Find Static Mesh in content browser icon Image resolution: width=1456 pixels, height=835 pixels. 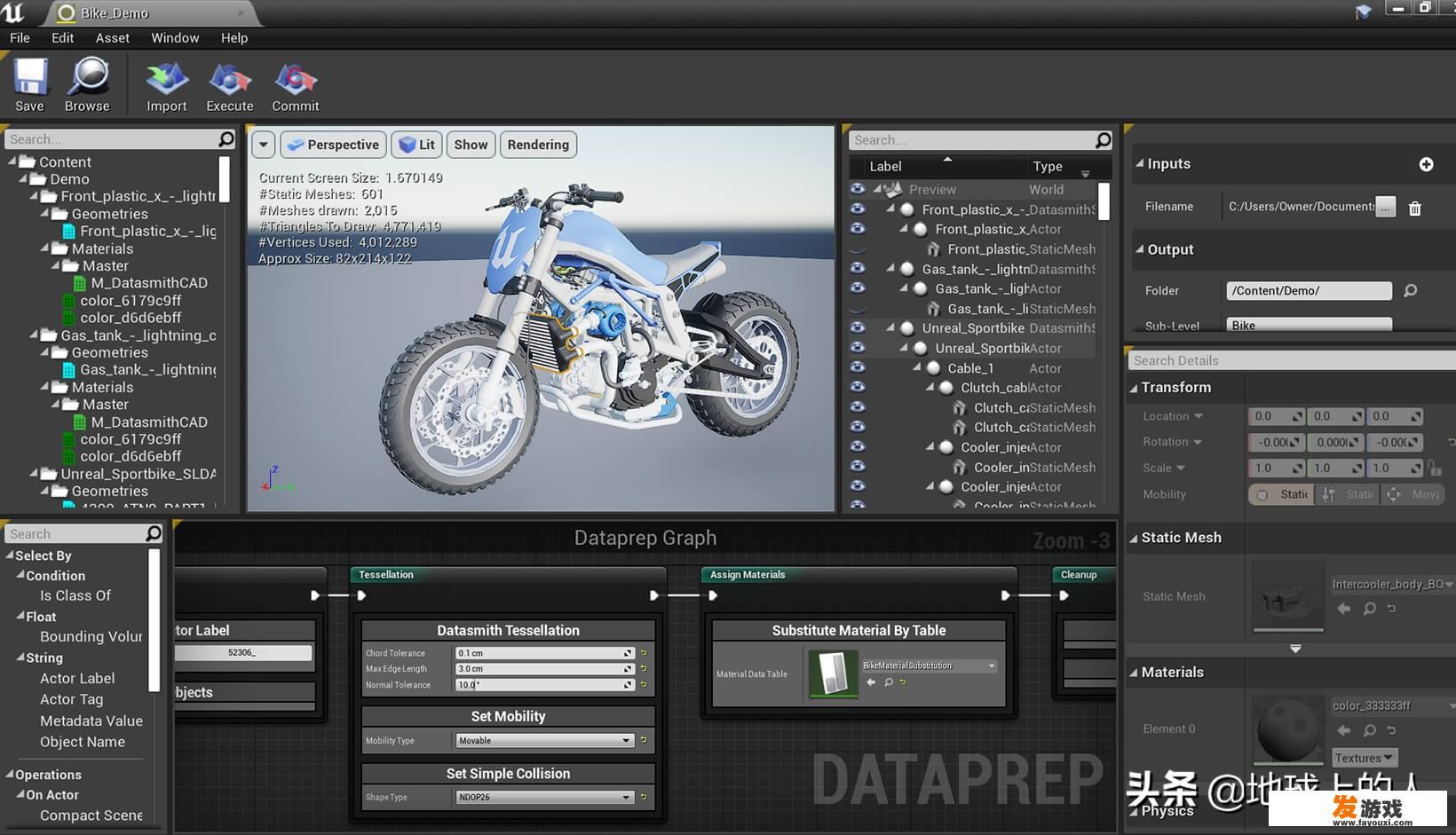pos(1370,608)
